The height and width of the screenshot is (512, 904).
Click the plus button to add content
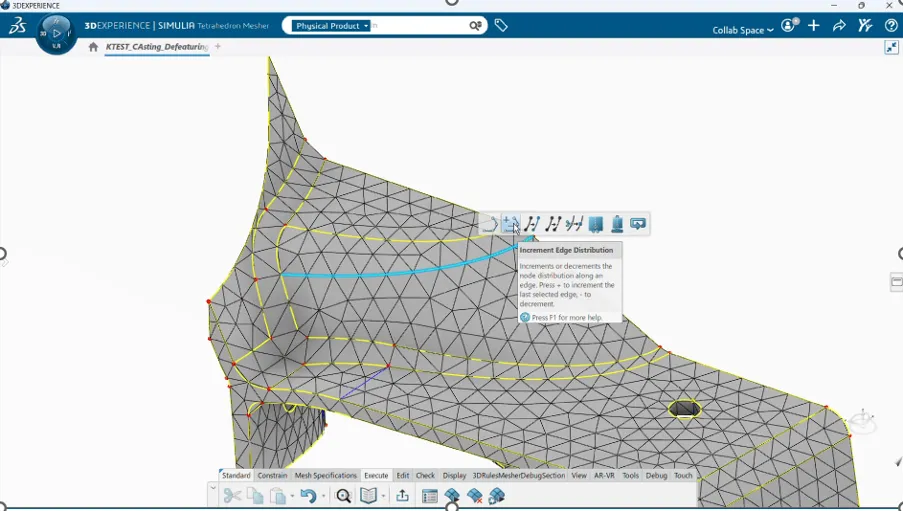click(x=814, y=27)
